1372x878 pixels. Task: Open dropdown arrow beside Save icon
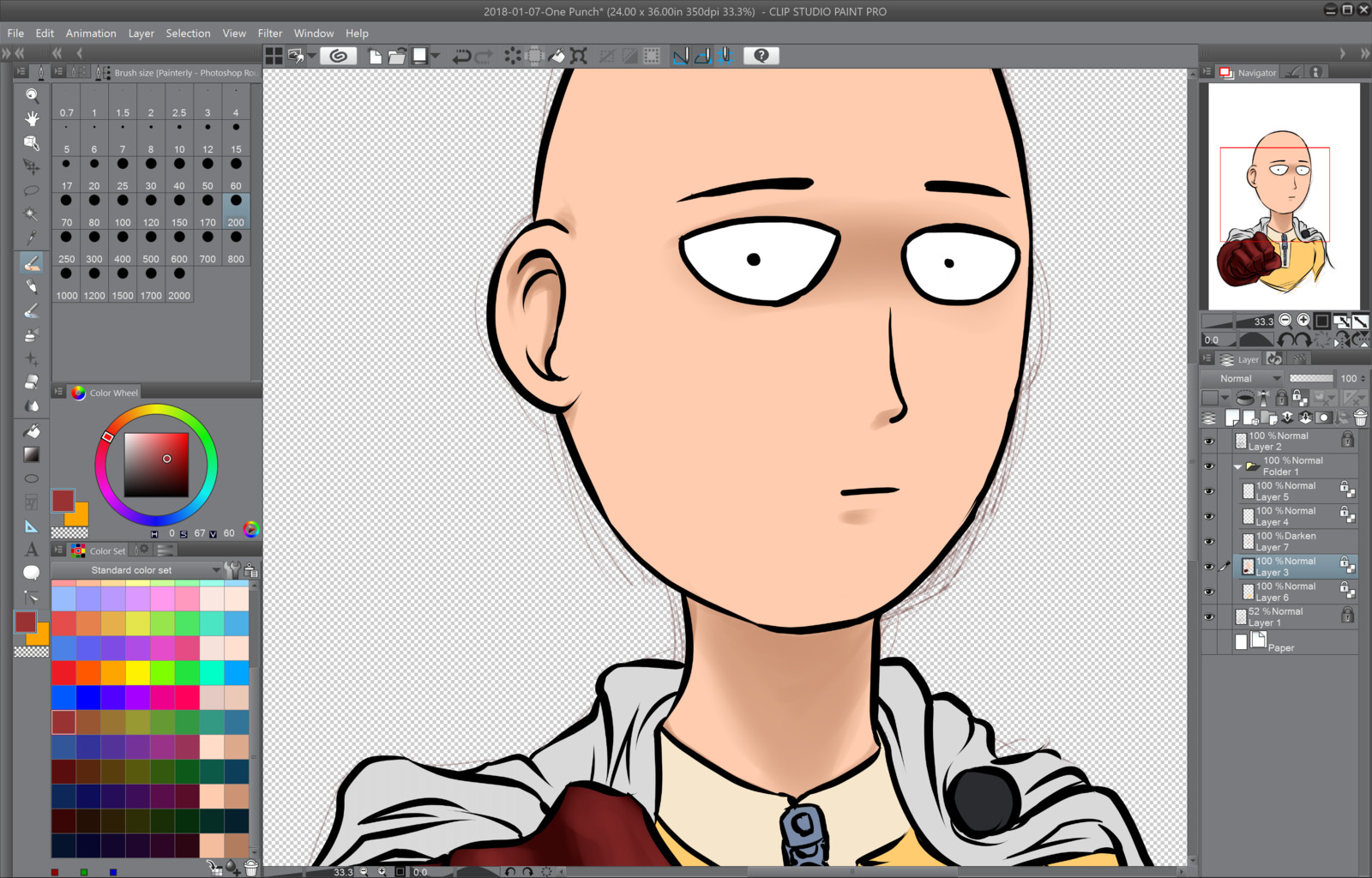(436, 56)
